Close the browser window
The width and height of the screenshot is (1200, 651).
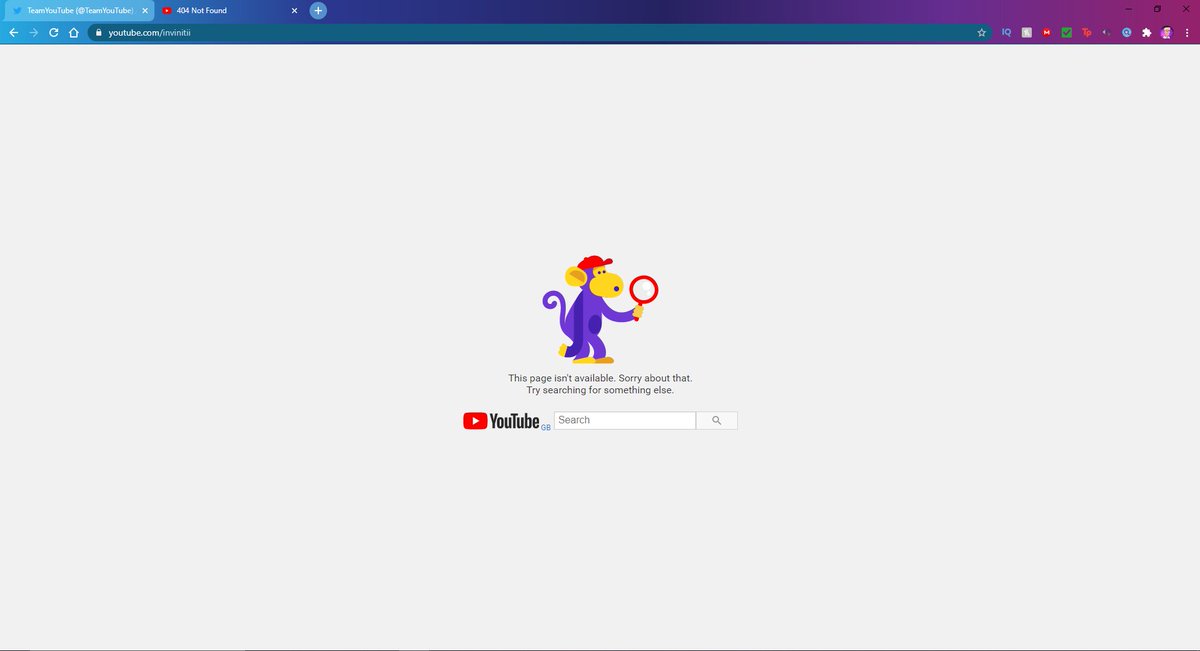coord(1186,9)
